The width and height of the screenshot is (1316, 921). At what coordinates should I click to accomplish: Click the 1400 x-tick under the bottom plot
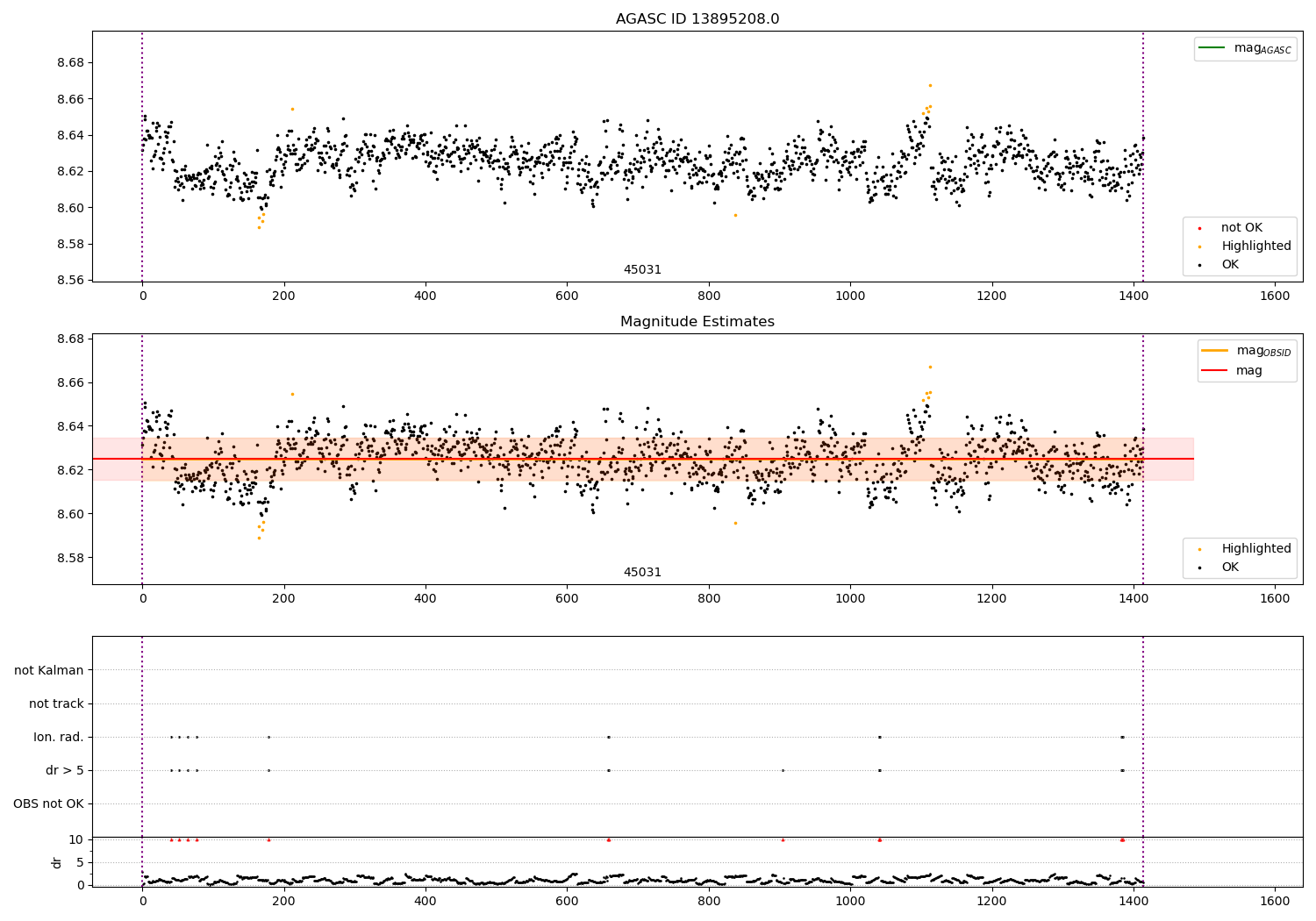click(x=1134, y=901)
